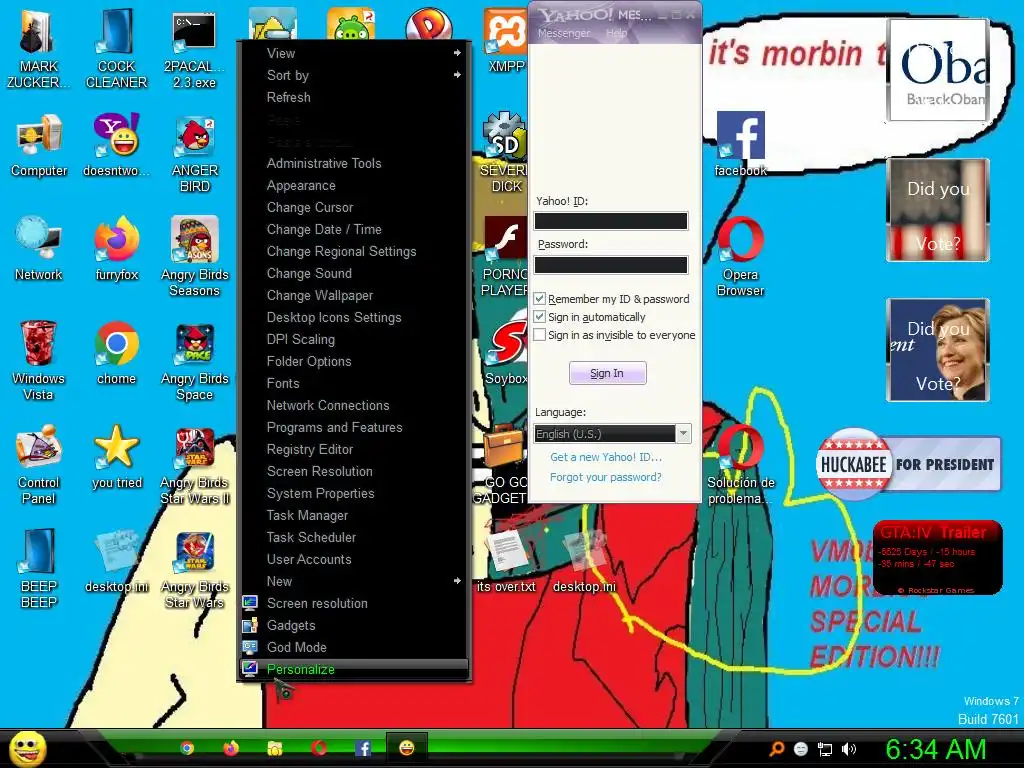
Task: Toggle 'Sign in automatically' checkbox
Action: coord(539,317)
